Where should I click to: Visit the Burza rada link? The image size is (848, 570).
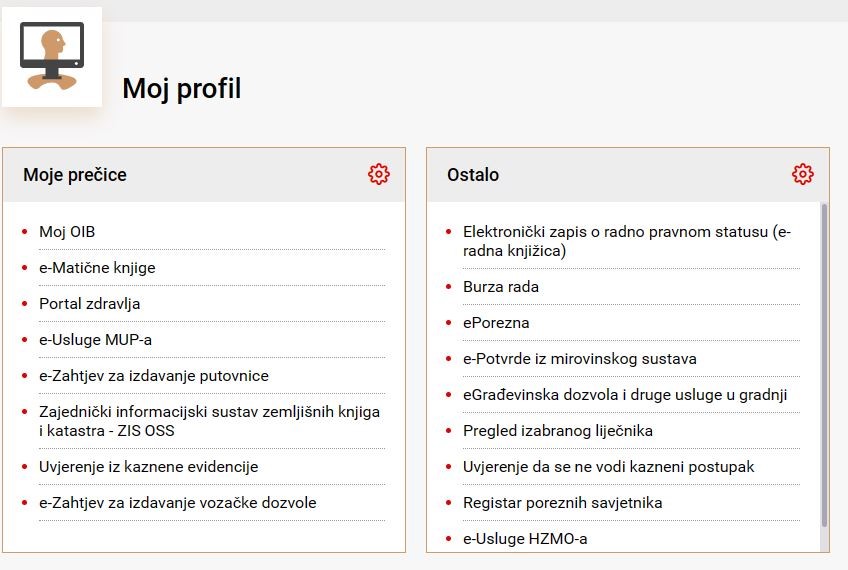click(501, 287)
